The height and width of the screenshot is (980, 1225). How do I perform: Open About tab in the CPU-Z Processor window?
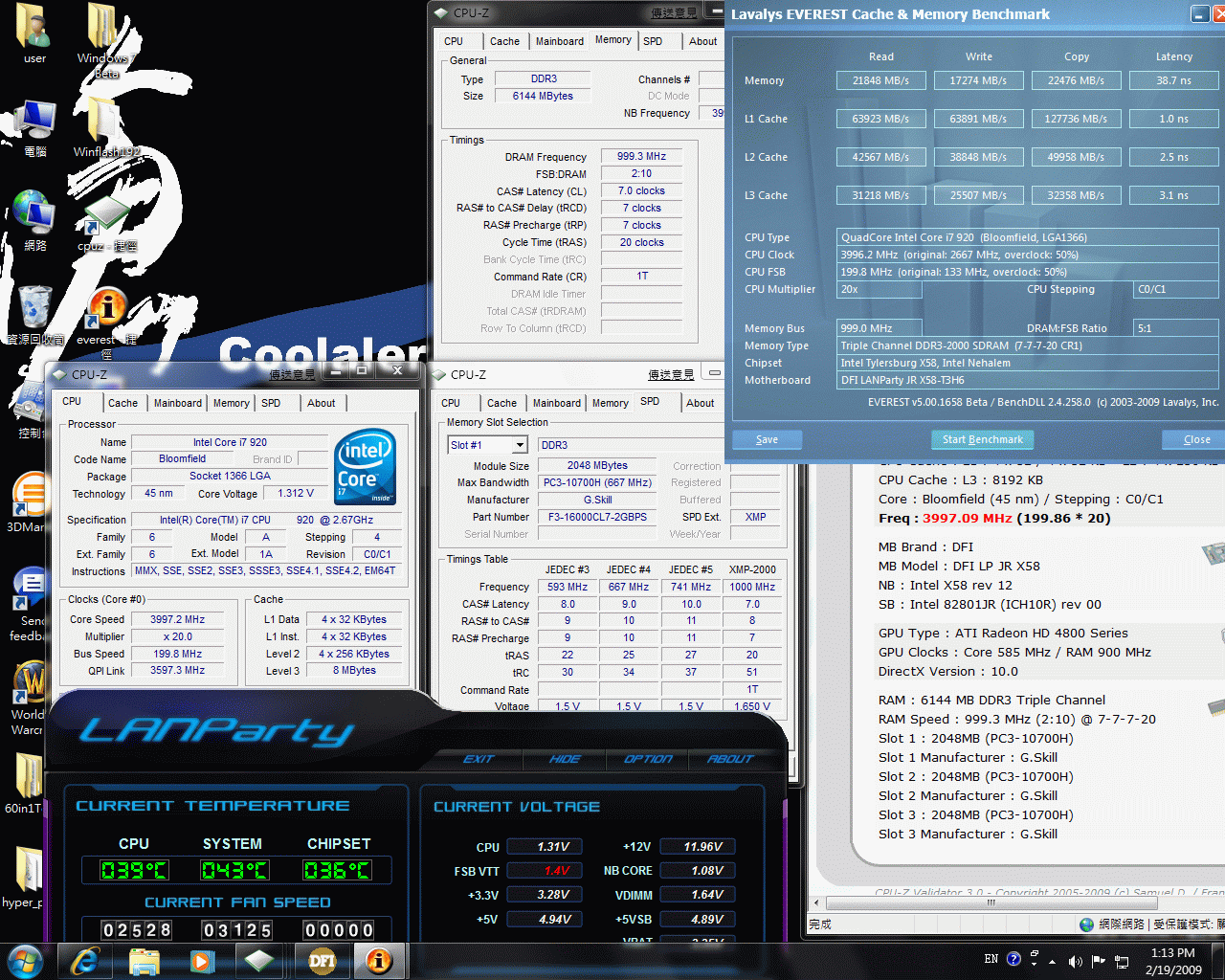click(322, 403)
